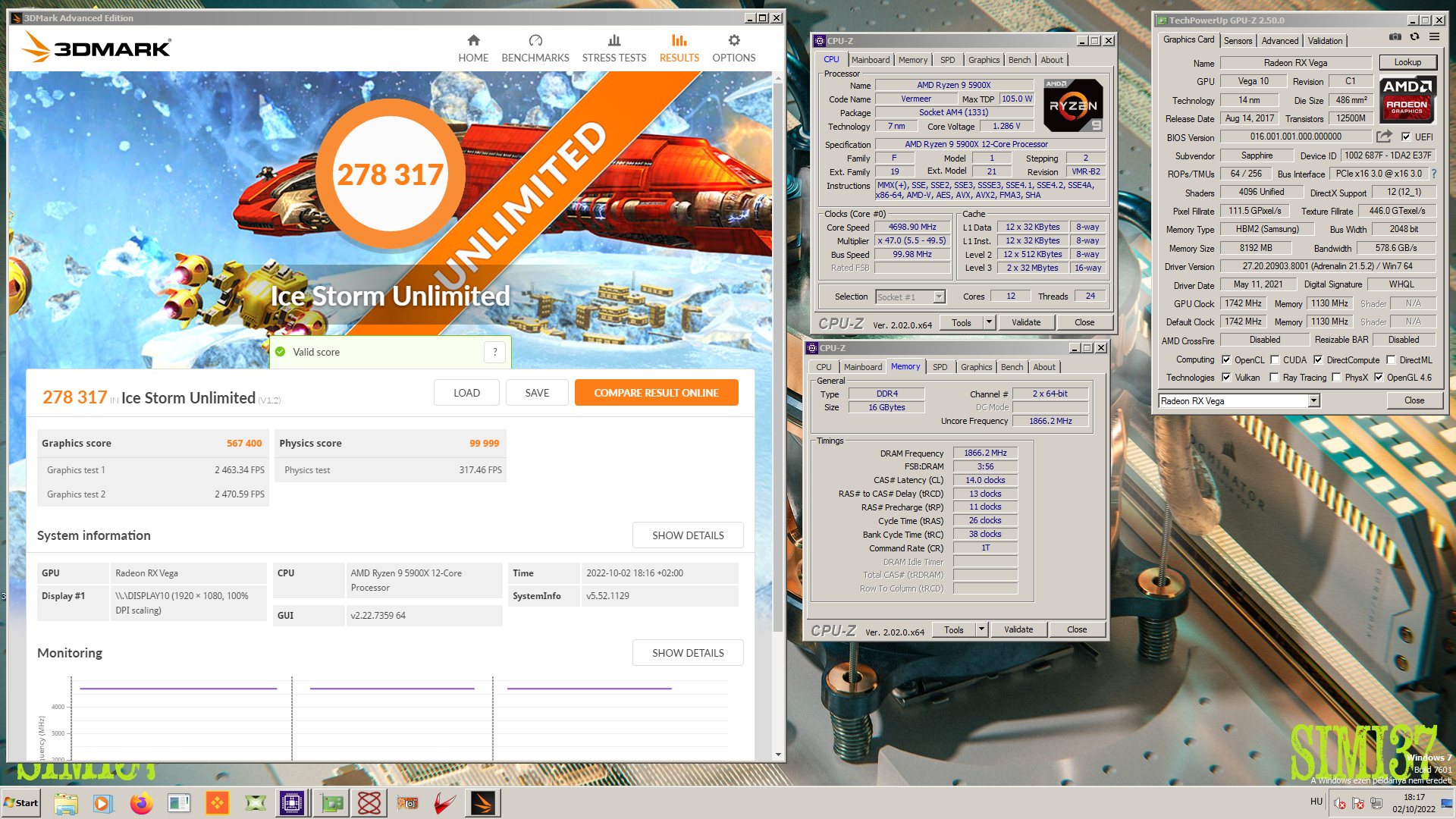The height and width of the screenshot is (819, 1456).
Task: Click the HU language indicator in the tray
Action: point(1316,802)
